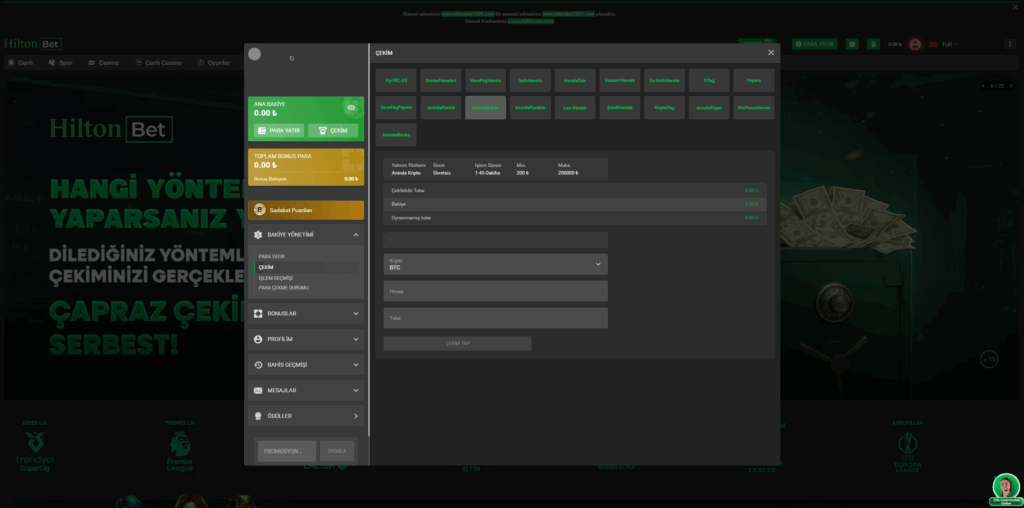Open the profile avatar in the panel

(255, 54)
